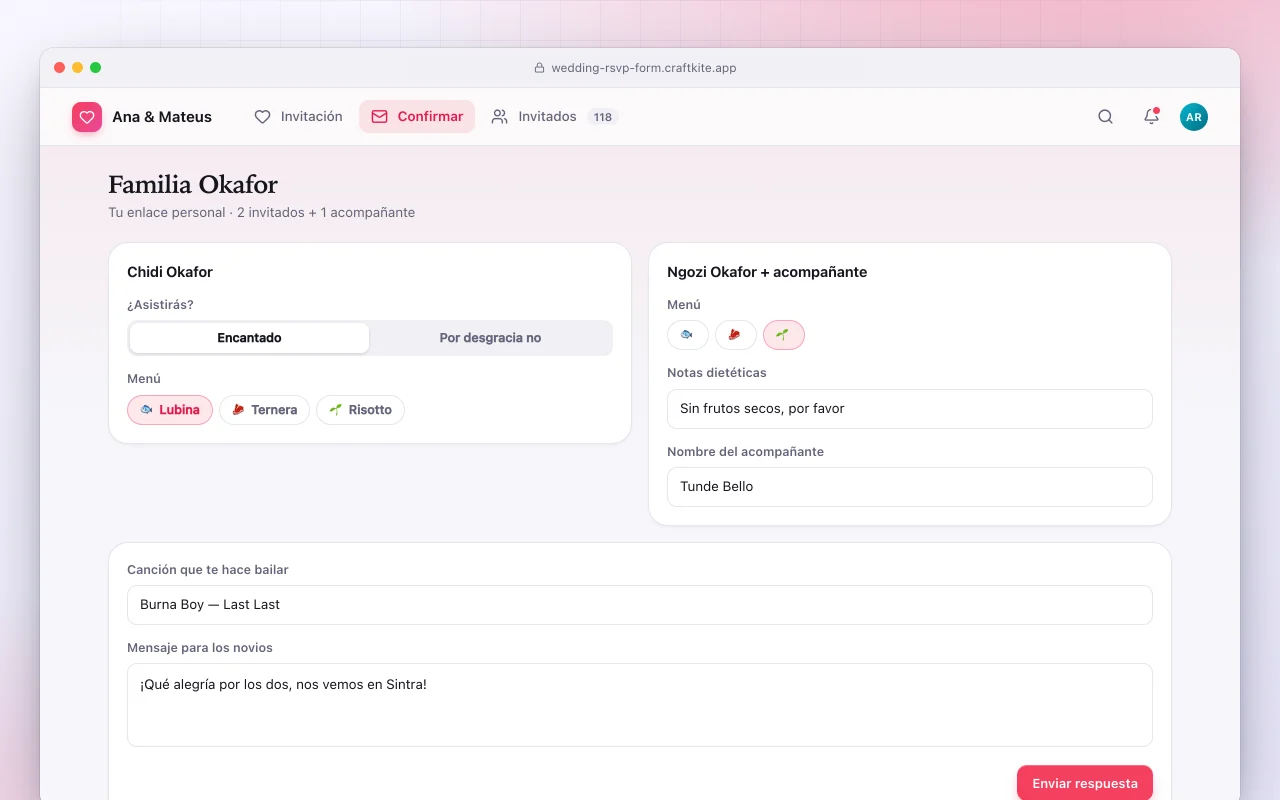The width and height of the screenshot is (1280, 800).
Task: Select Por desgracia no option
Action: coord(490,338)
